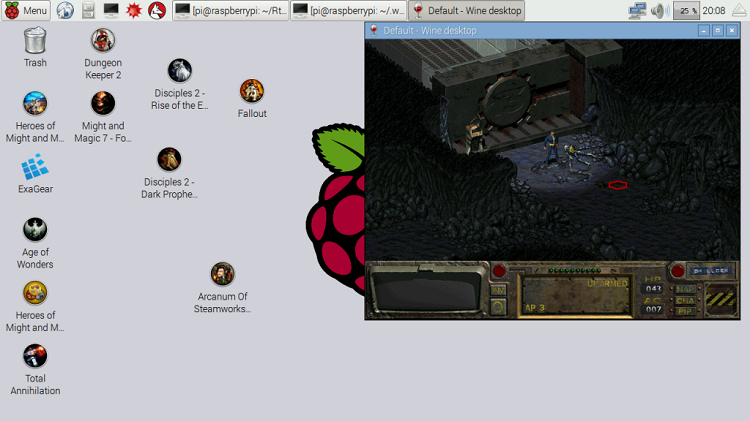This screenshot has height=421, width=750.
Task: Open the SKILLDEX button in Fallout
Action: 710,271
